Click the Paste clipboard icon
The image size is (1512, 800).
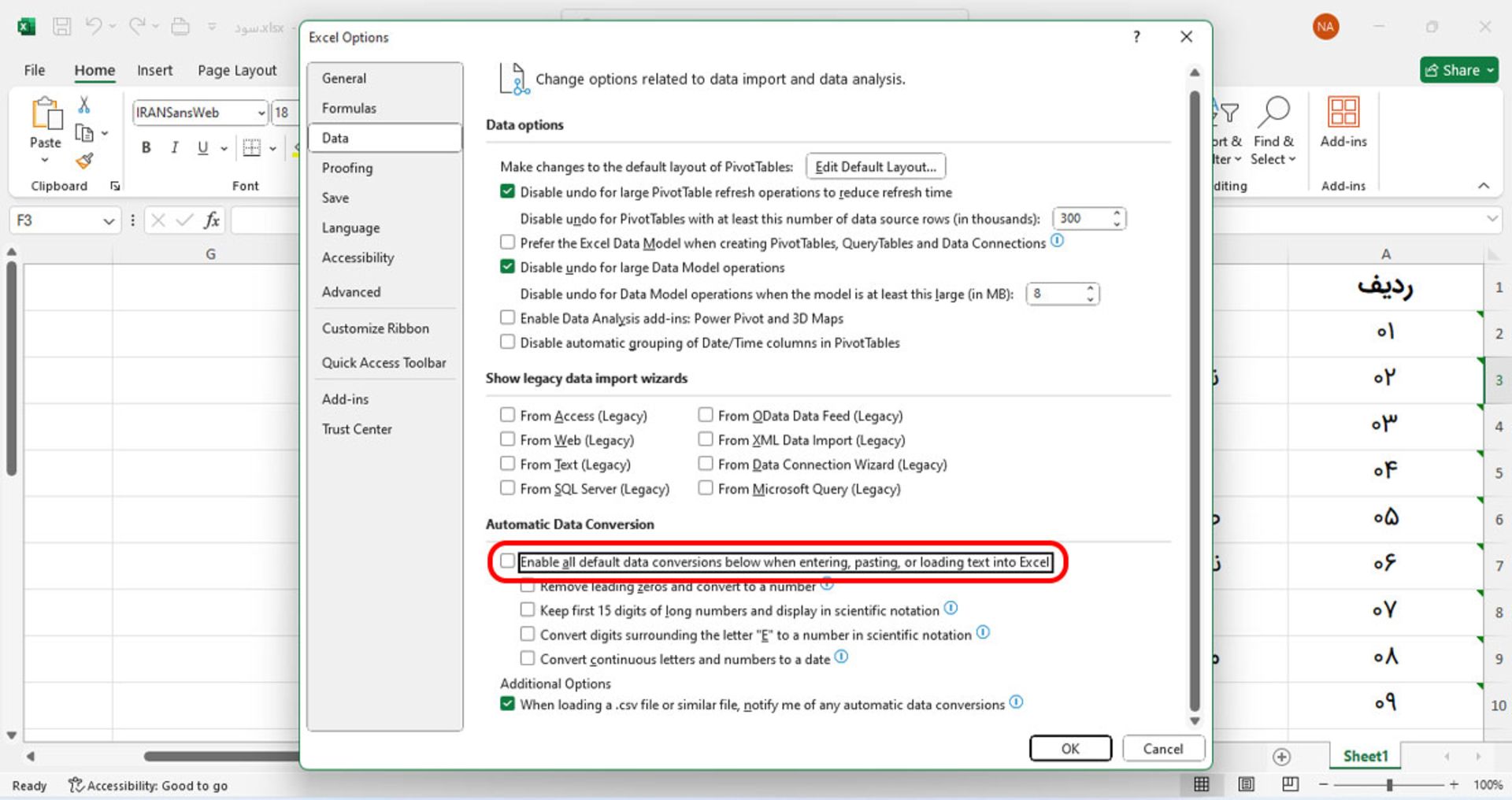point(46,114)
